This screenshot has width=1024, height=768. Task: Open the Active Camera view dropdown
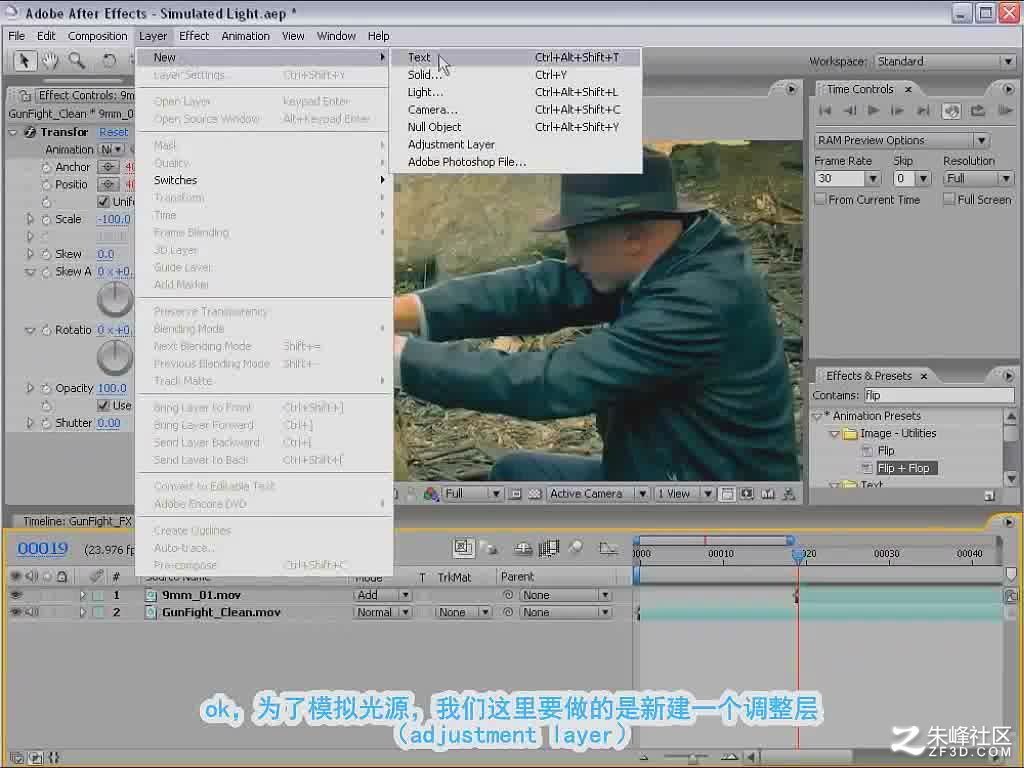[x=598, y=494]
